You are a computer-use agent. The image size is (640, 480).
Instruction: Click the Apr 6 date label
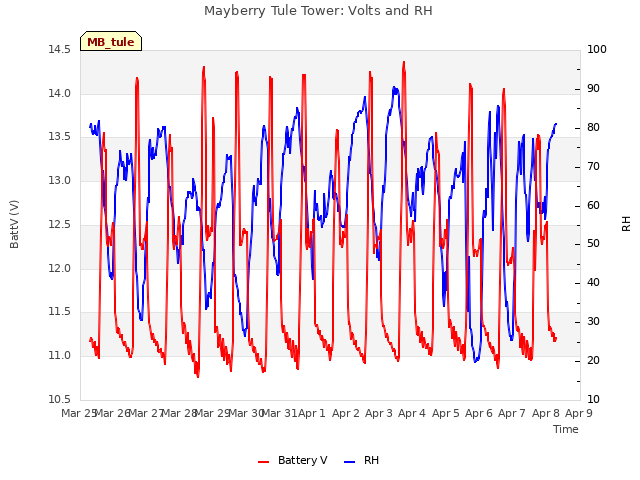point(479,413)
